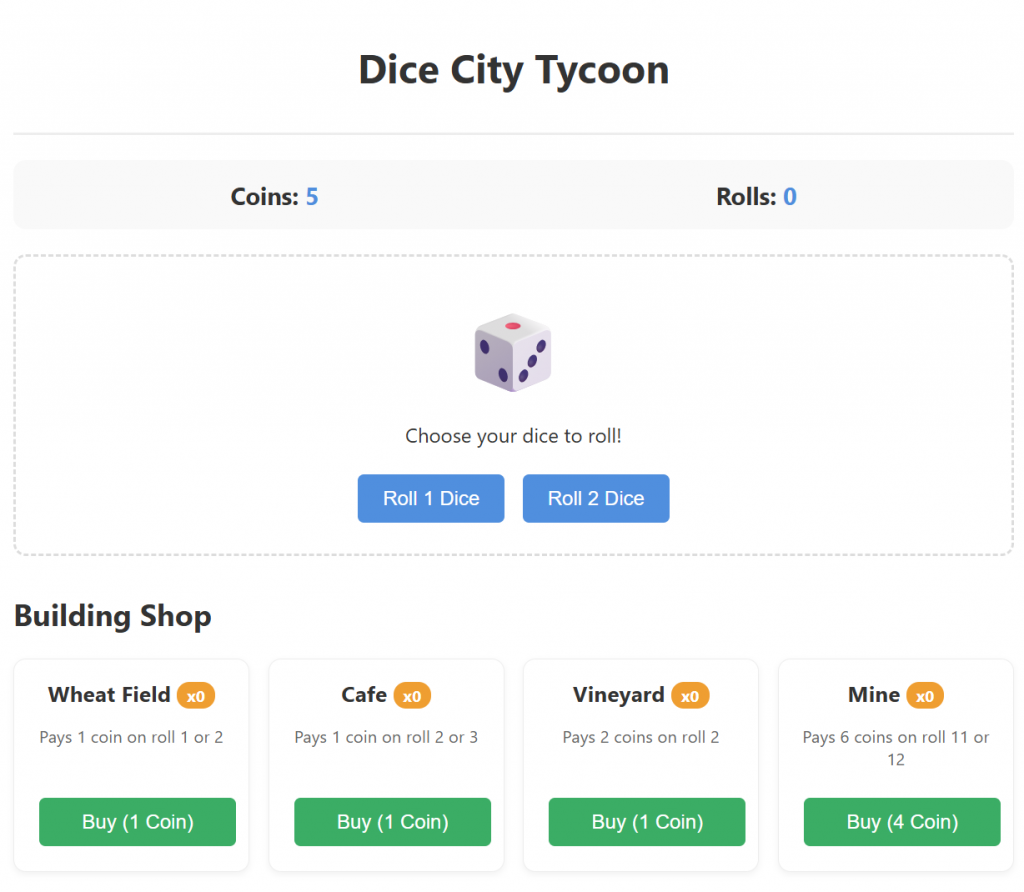The width and height of the screenshot is (1024, 892).
Task: Select the Vineyard x0 count badge
Action: [690, 695]
